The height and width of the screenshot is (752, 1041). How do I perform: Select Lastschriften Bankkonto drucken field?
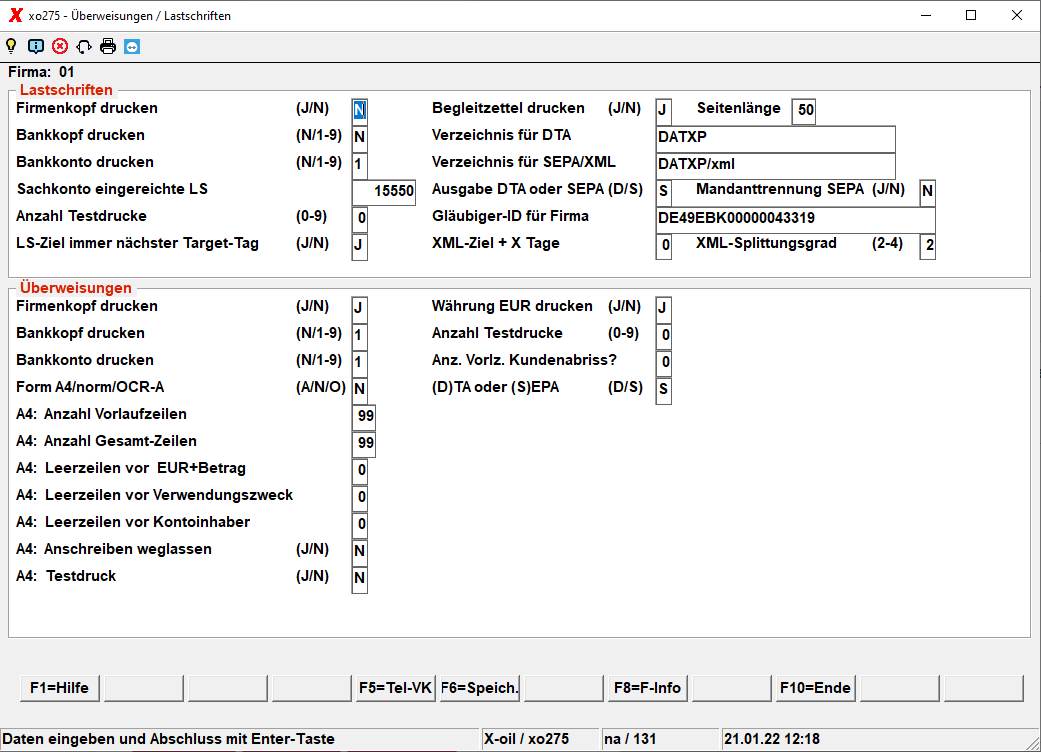[x=359, y=164]
